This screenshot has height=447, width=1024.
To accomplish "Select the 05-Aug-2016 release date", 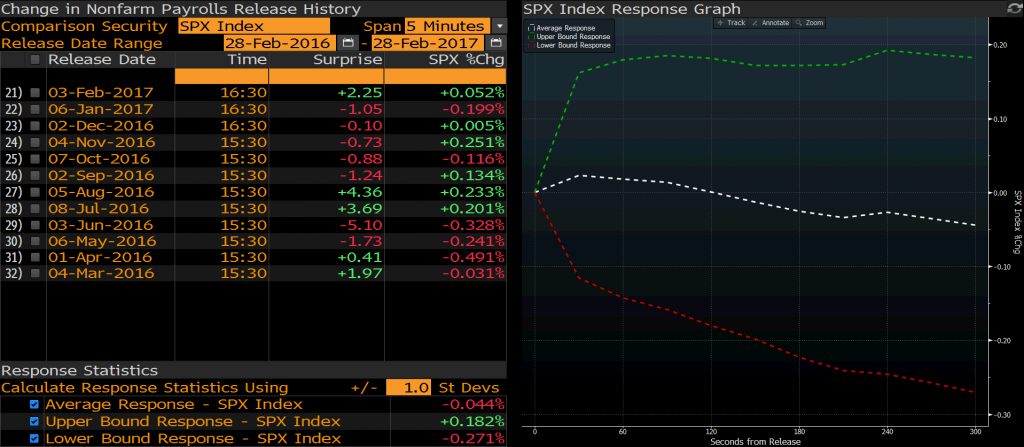I will 101,191.
